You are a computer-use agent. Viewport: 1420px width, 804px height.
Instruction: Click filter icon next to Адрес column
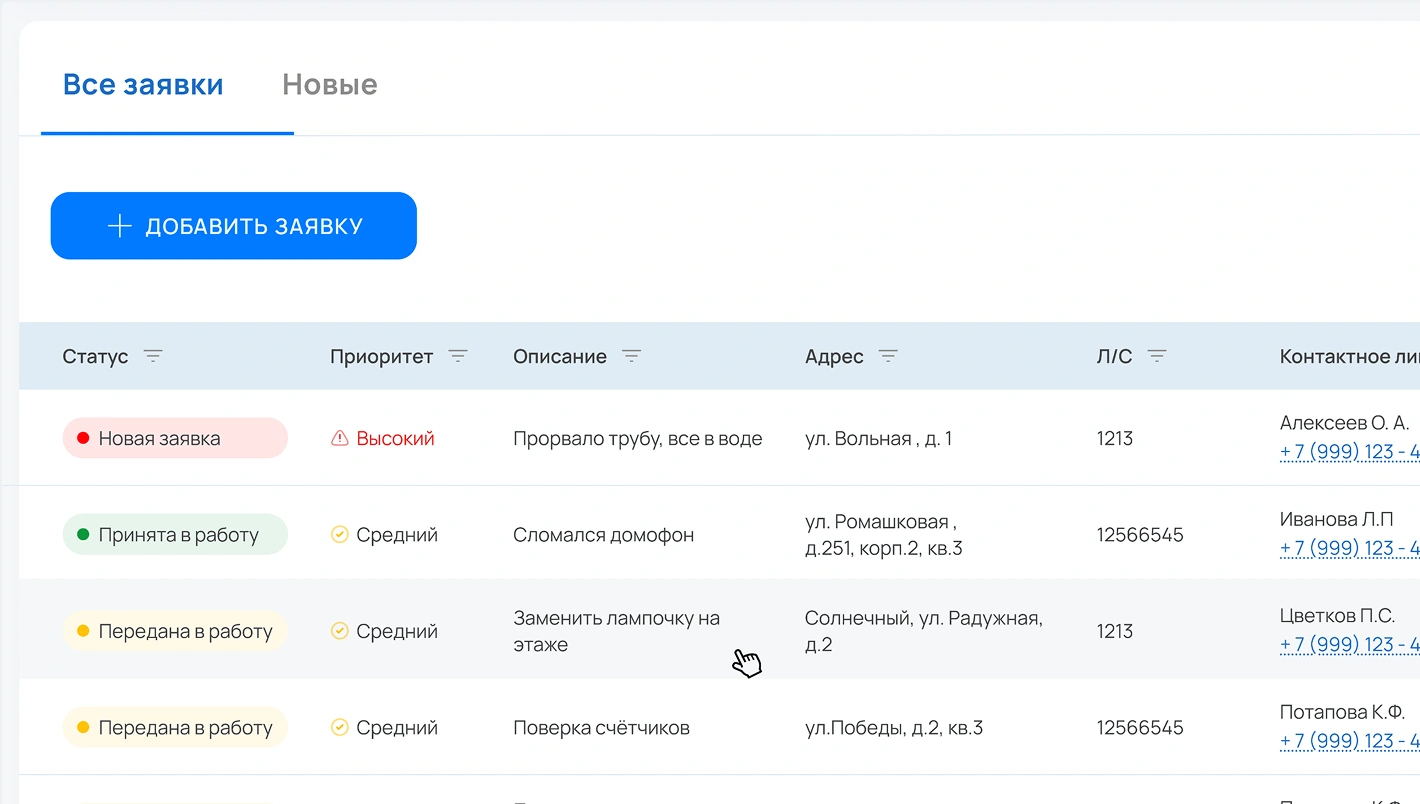click(888, 356)
